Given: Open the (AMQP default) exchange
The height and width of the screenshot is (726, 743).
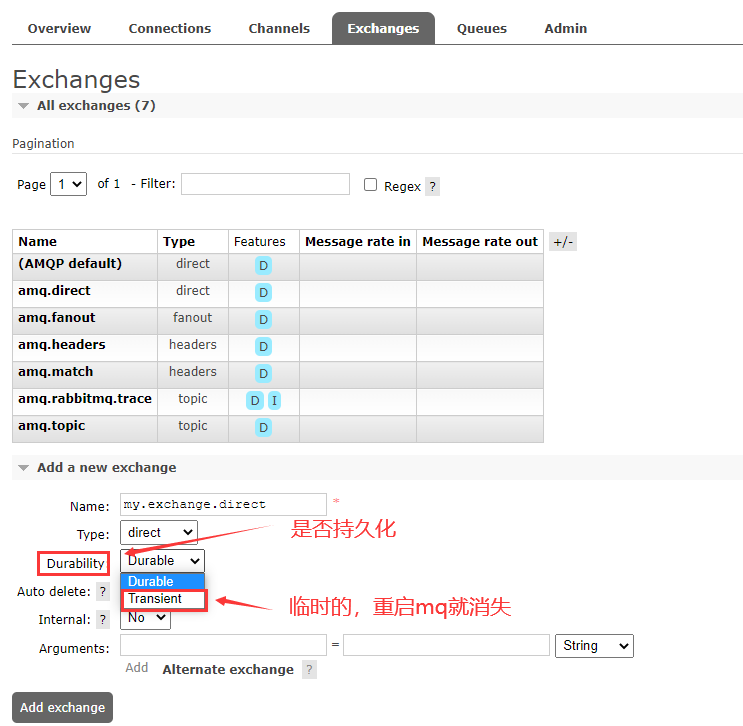Looking at the screenshot, I should point(70,263).
